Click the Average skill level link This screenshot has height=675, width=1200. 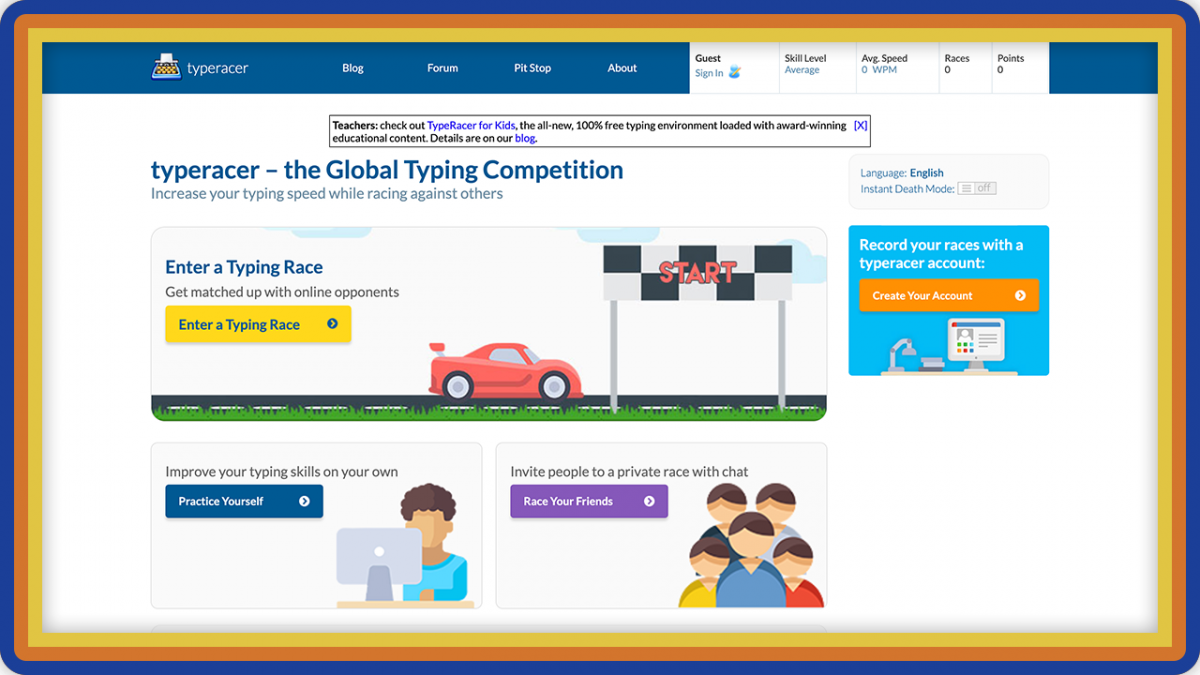(x=802, y=70)
